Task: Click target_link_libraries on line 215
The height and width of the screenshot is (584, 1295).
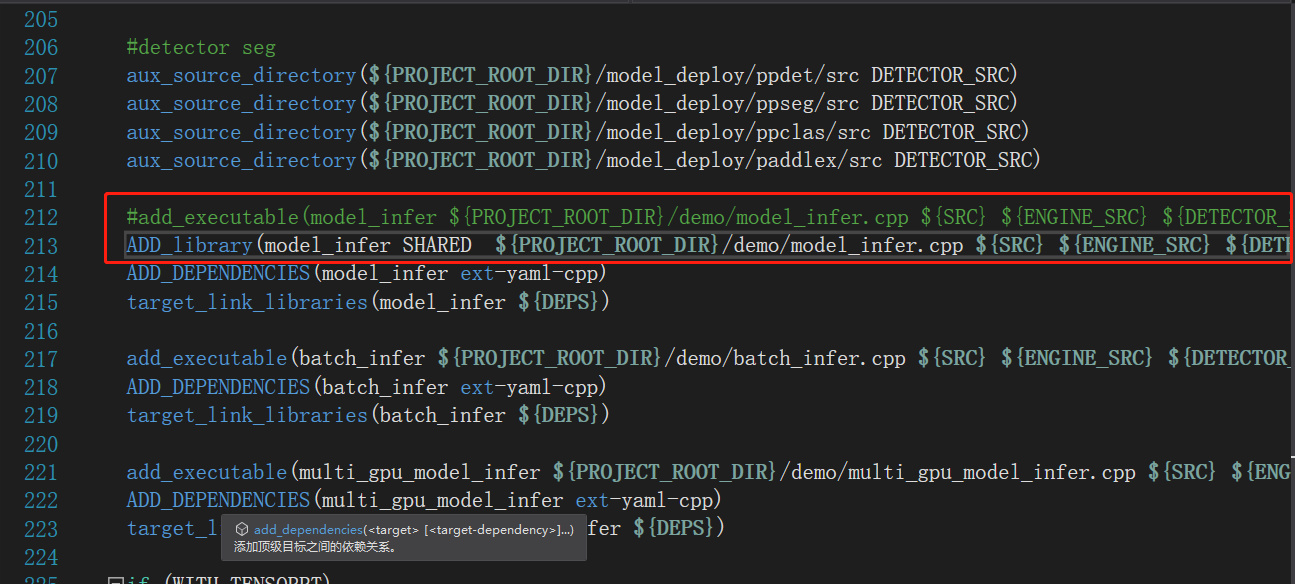Action: (x=247, y=301)
